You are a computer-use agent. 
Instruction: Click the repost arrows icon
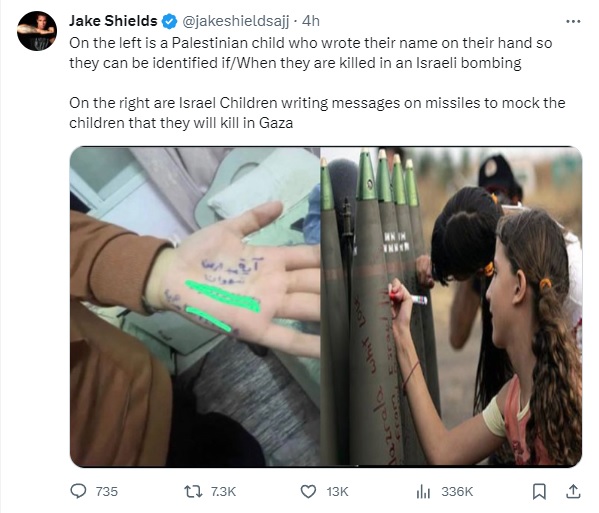point(193,491)
